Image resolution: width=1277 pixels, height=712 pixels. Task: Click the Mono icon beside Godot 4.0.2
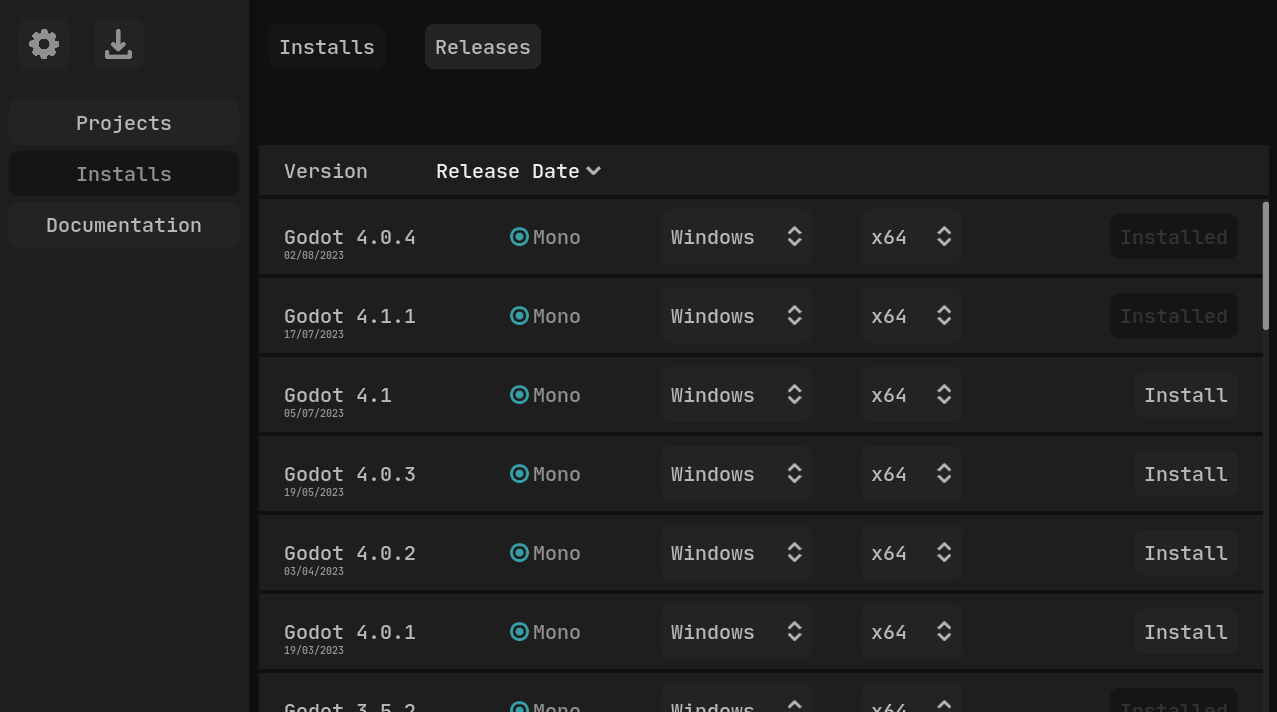click(x=519, y=552)
